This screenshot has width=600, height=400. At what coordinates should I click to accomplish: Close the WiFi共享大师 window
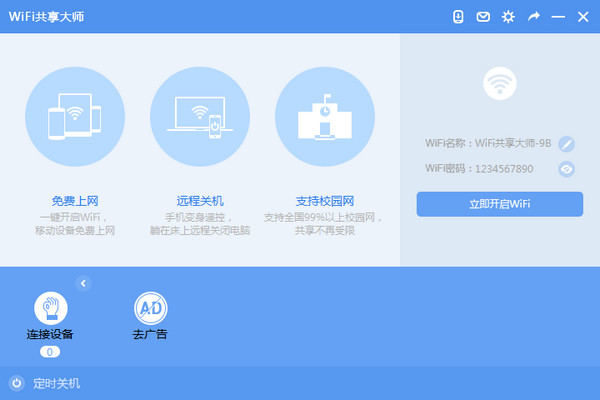click(x=583, y=17)
